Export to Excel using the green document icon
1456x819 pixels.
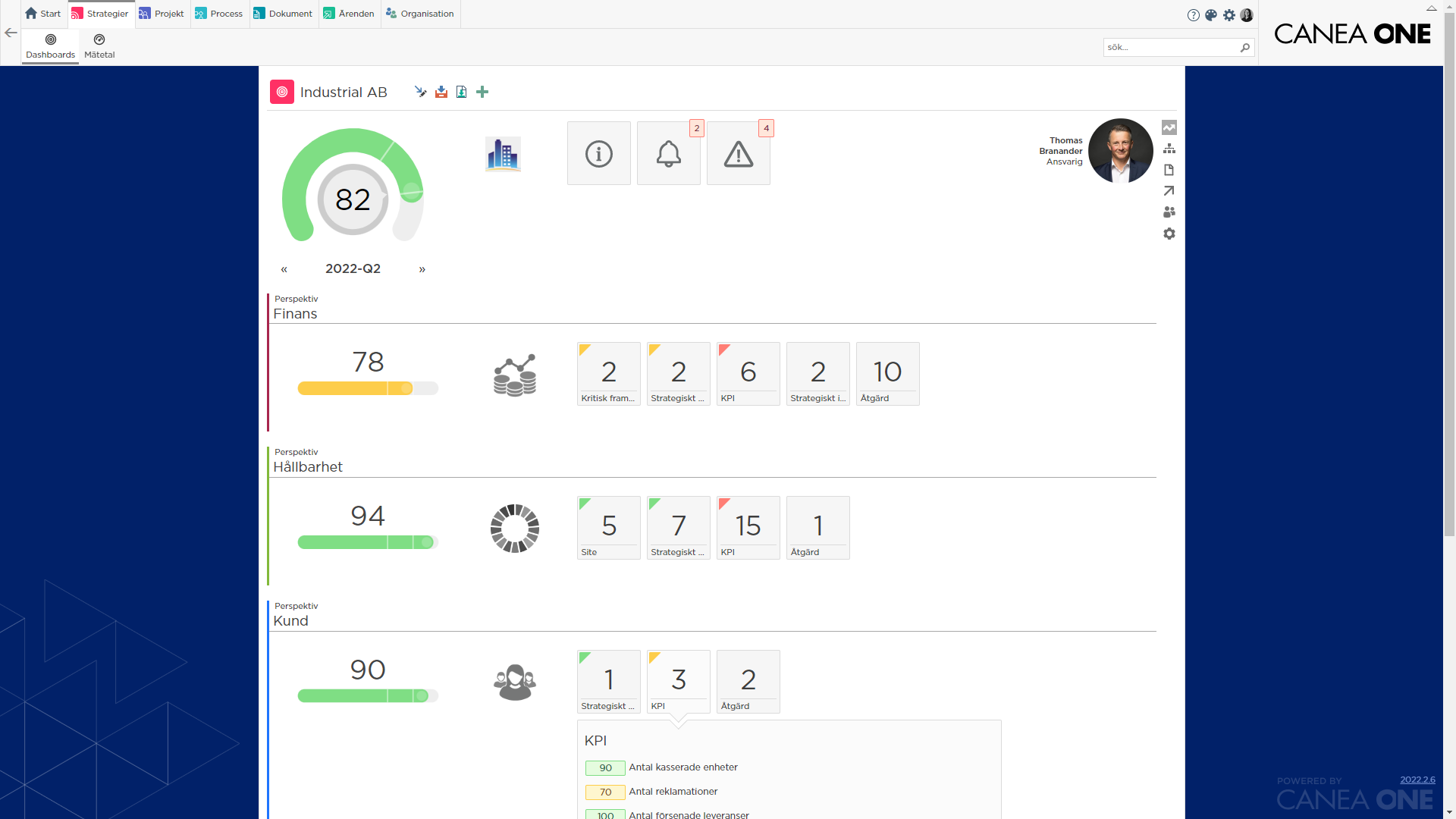(x=462, y=92)
